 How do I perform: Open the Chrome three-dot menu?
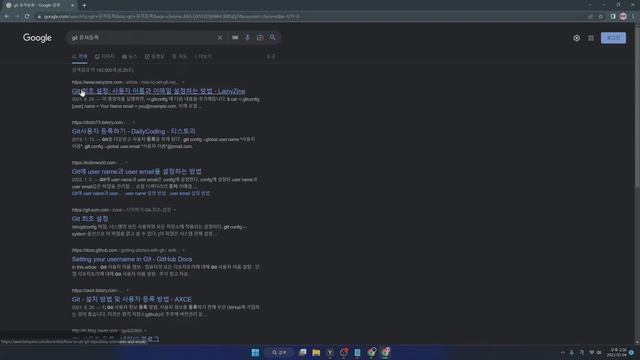tap(633, 16)
